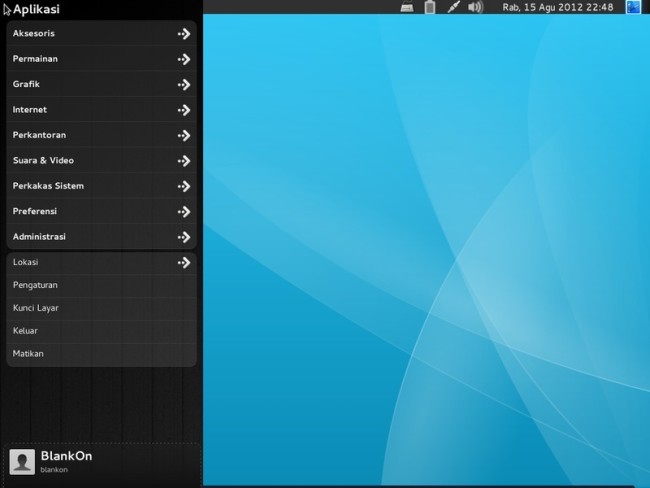The height and width of the screenshot is (488, 650).
Task: Click arrow beside Grafik
Action: pyautogui.click(x=184, y=85)
